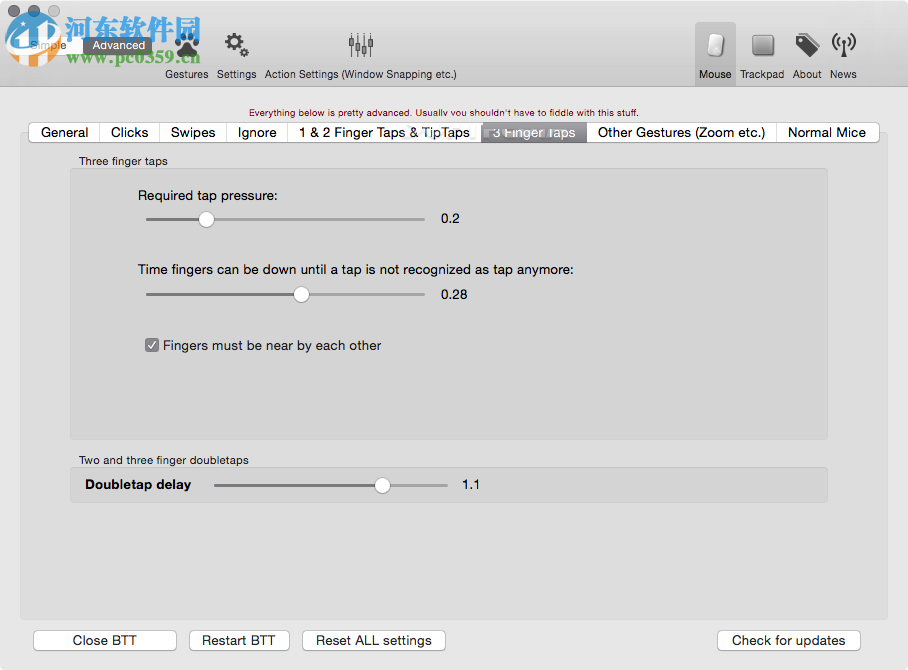Open the Clicks tab
The width and height of the screenshot is (908, 670).
pyautogui.click(x=129, y=132)
